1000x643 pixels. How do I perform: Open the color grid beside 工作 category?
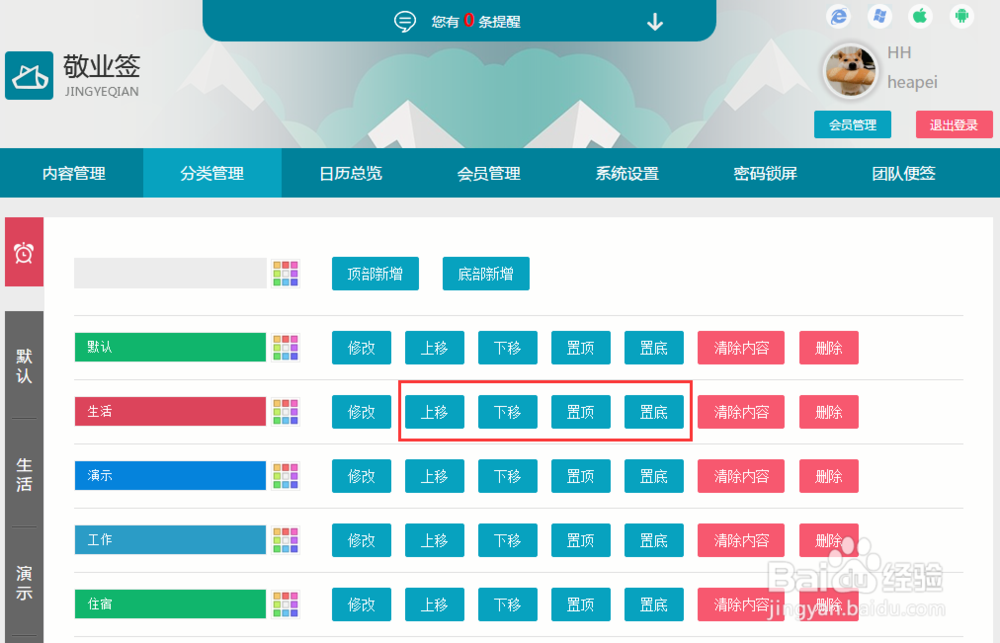tap(285, 540)
